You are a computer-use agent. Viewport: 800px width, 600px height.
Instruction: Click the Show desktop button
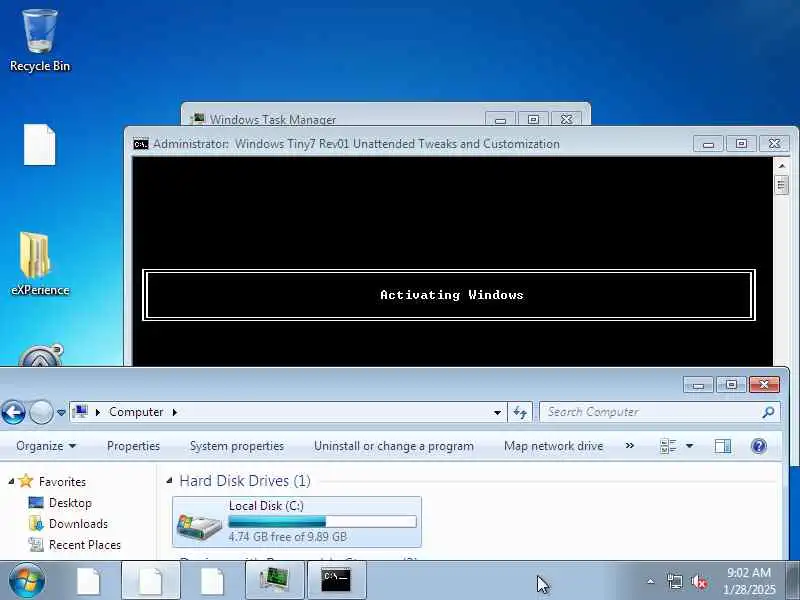point(794,581)
